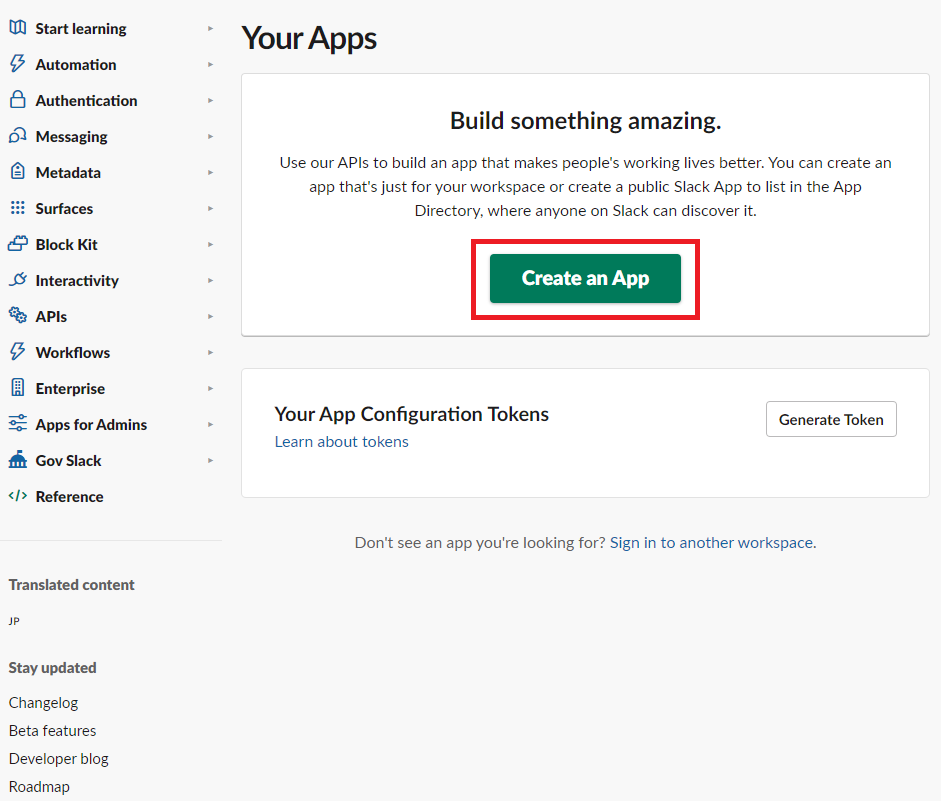
Task: Expand the Interactivity section arrow
Action: point(211,280)
